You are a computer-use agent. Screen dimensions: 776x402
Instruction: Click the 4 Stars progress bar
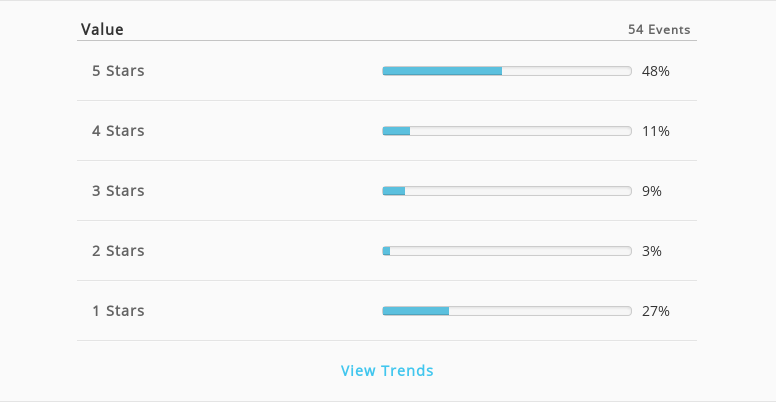(x=507, y=131)
